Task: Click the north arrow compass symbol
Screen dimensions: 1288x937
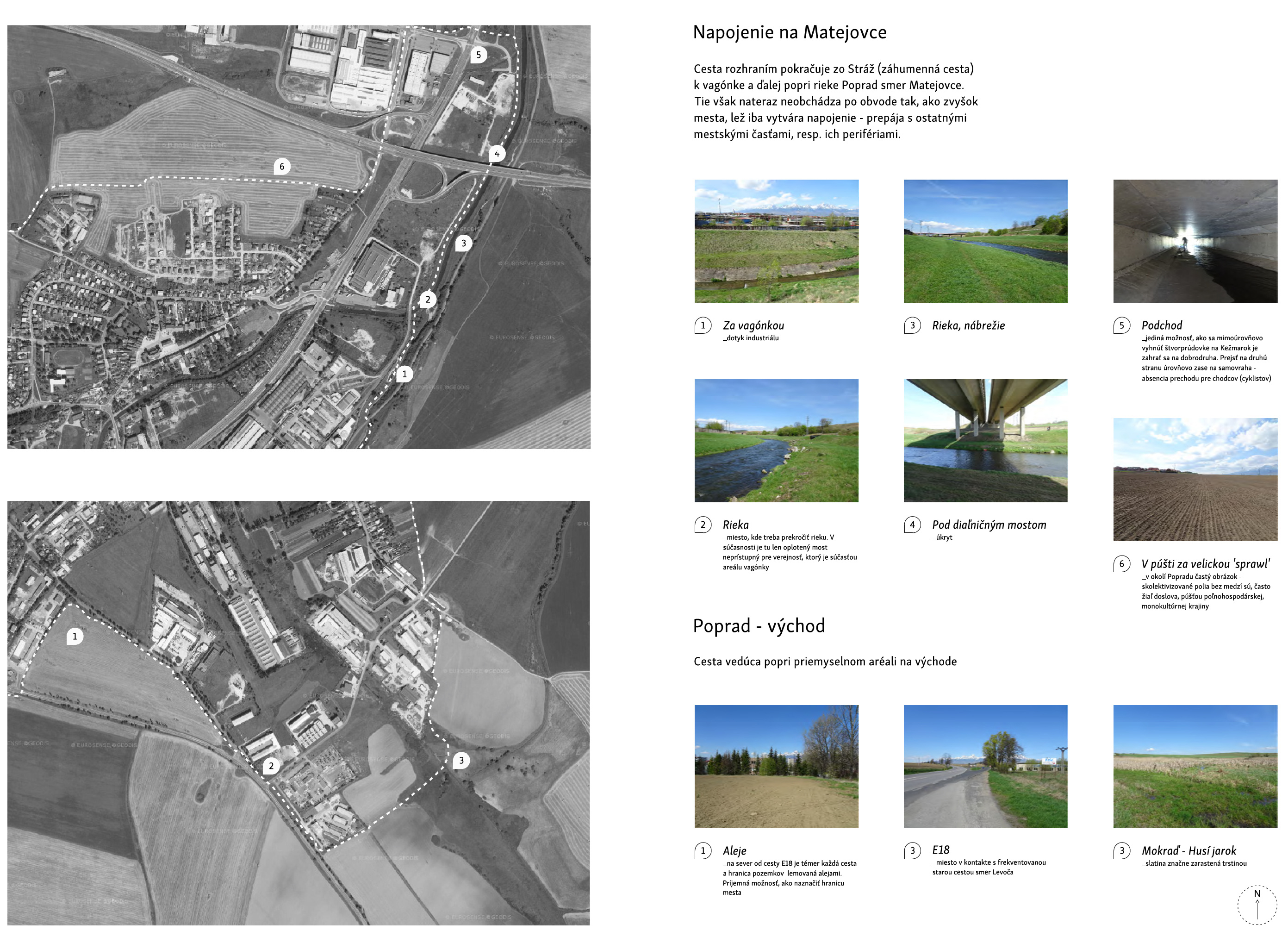Action: point(1257,905)
